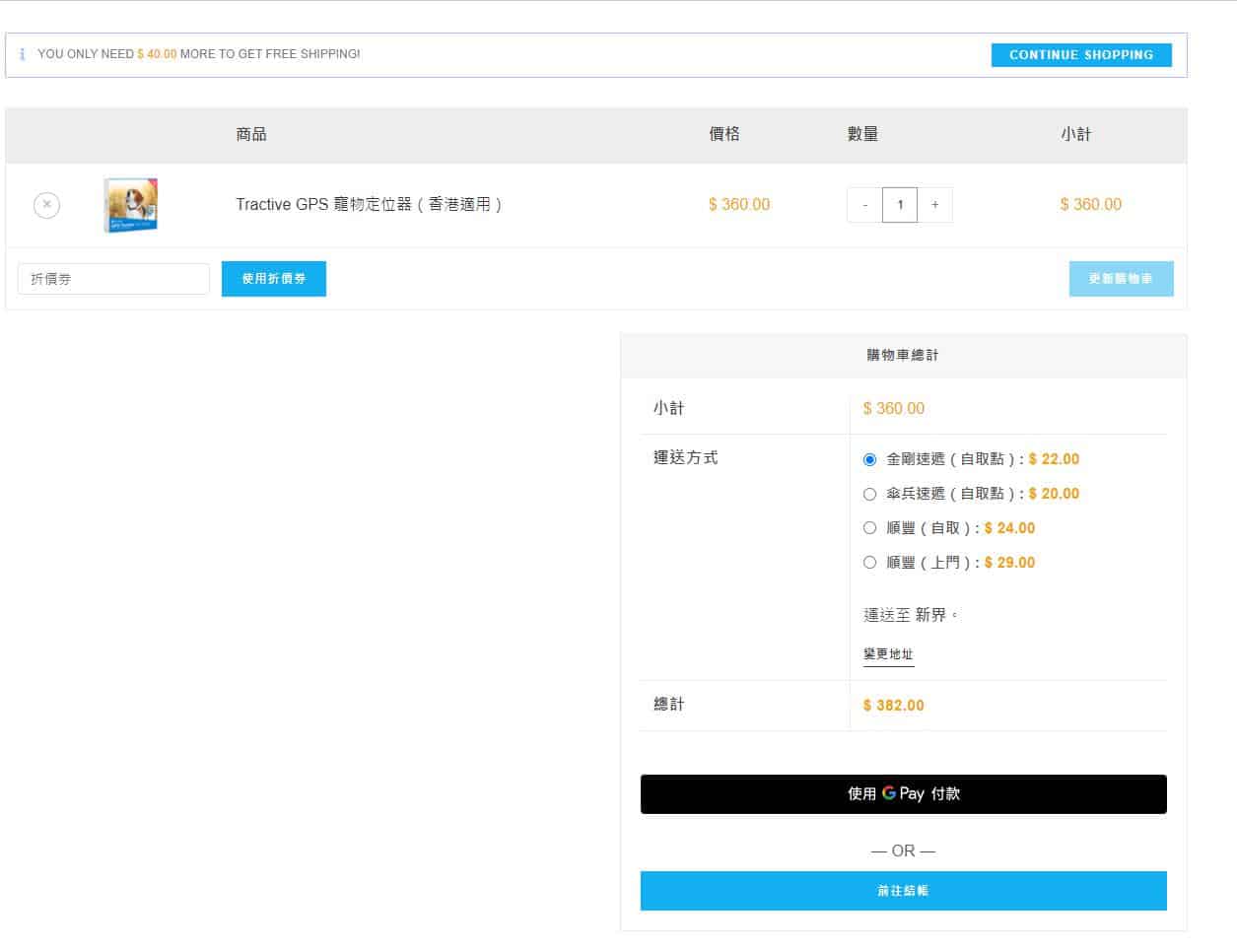Pay using the Google Pay button
This screenshot has height=952, width=1237.
click(903, 794)
